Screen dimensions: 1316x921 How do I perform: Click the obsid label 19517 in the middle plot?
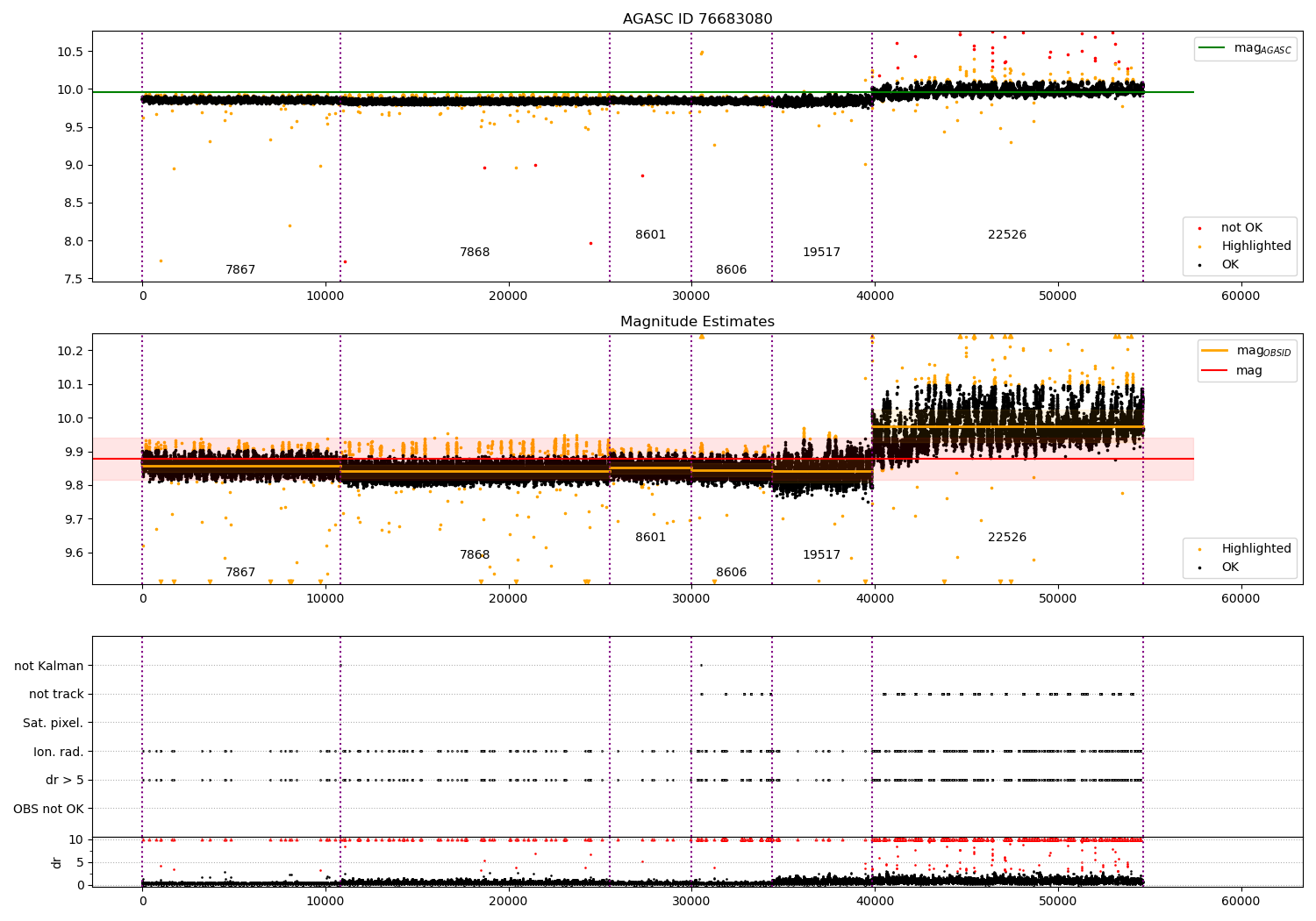click(821, 555)
